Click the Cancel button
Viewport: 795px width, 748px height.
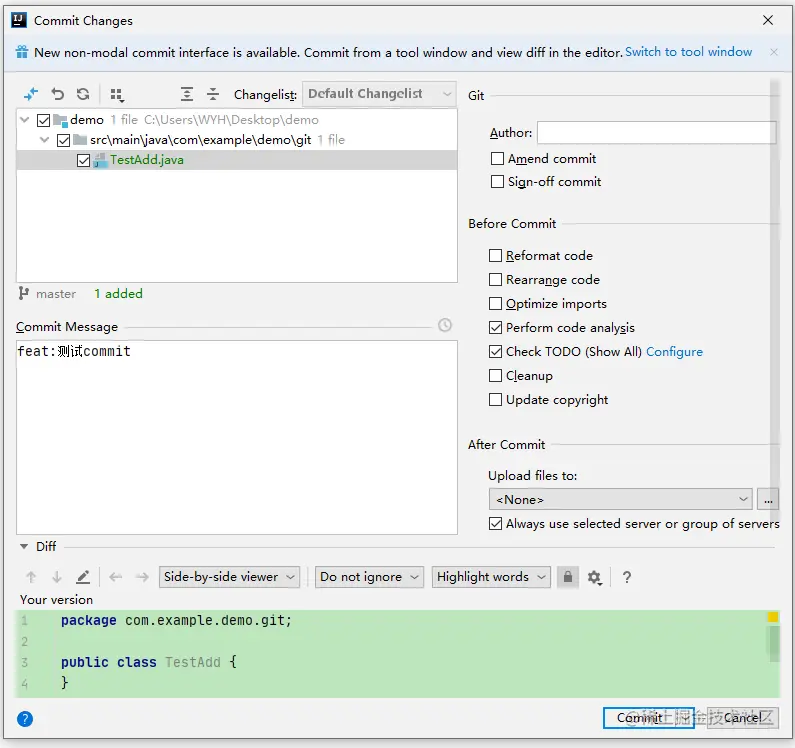pos(742,718)
